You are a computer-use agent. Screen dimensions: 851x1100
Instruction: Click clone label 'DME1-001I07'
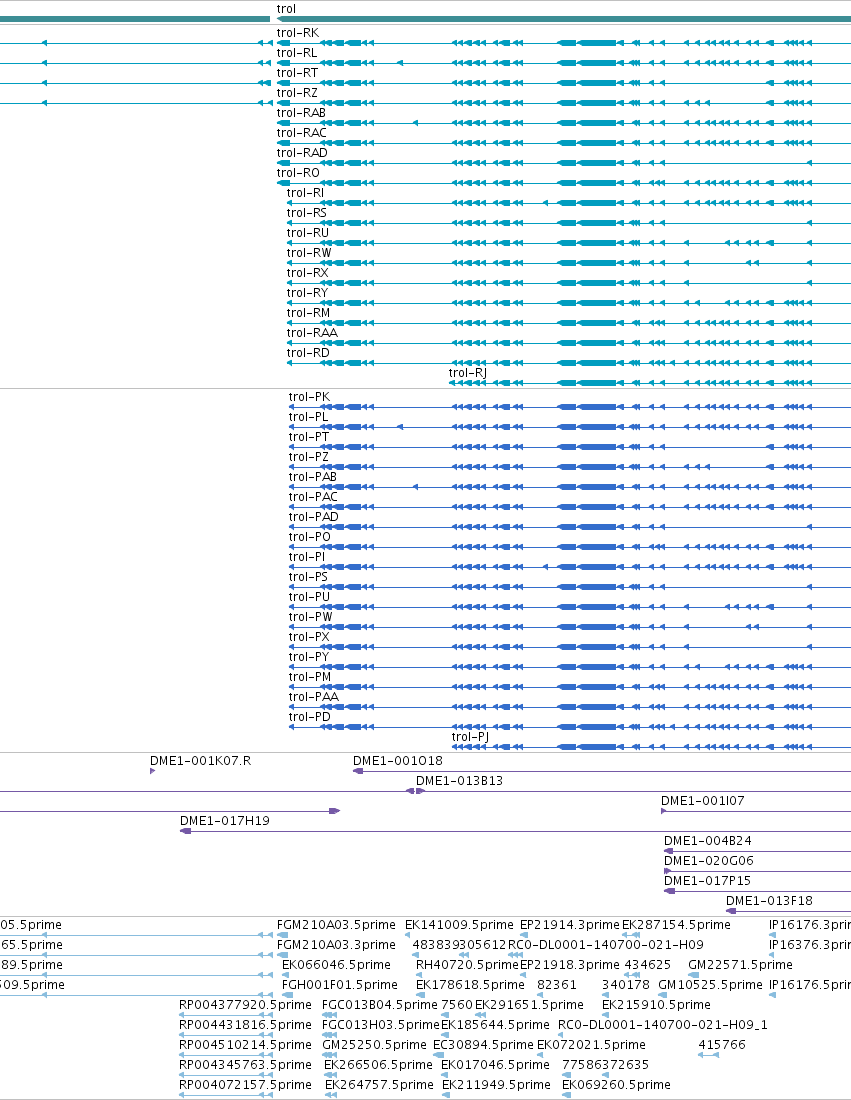click(x=703, y=801)
